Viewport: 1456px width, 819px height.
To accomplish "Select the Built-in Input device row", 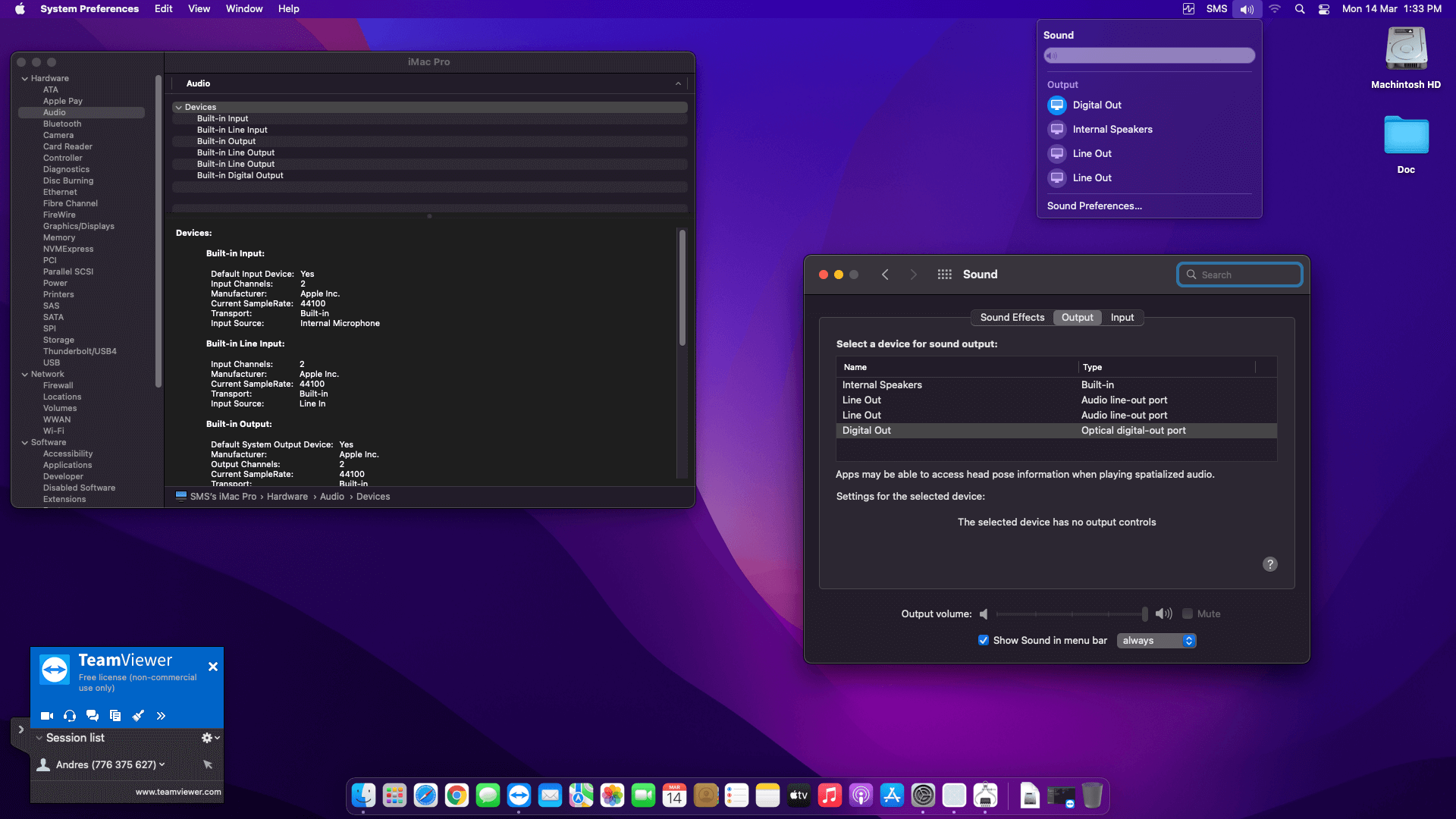I will pyautogui.click(x=430, y=119).
